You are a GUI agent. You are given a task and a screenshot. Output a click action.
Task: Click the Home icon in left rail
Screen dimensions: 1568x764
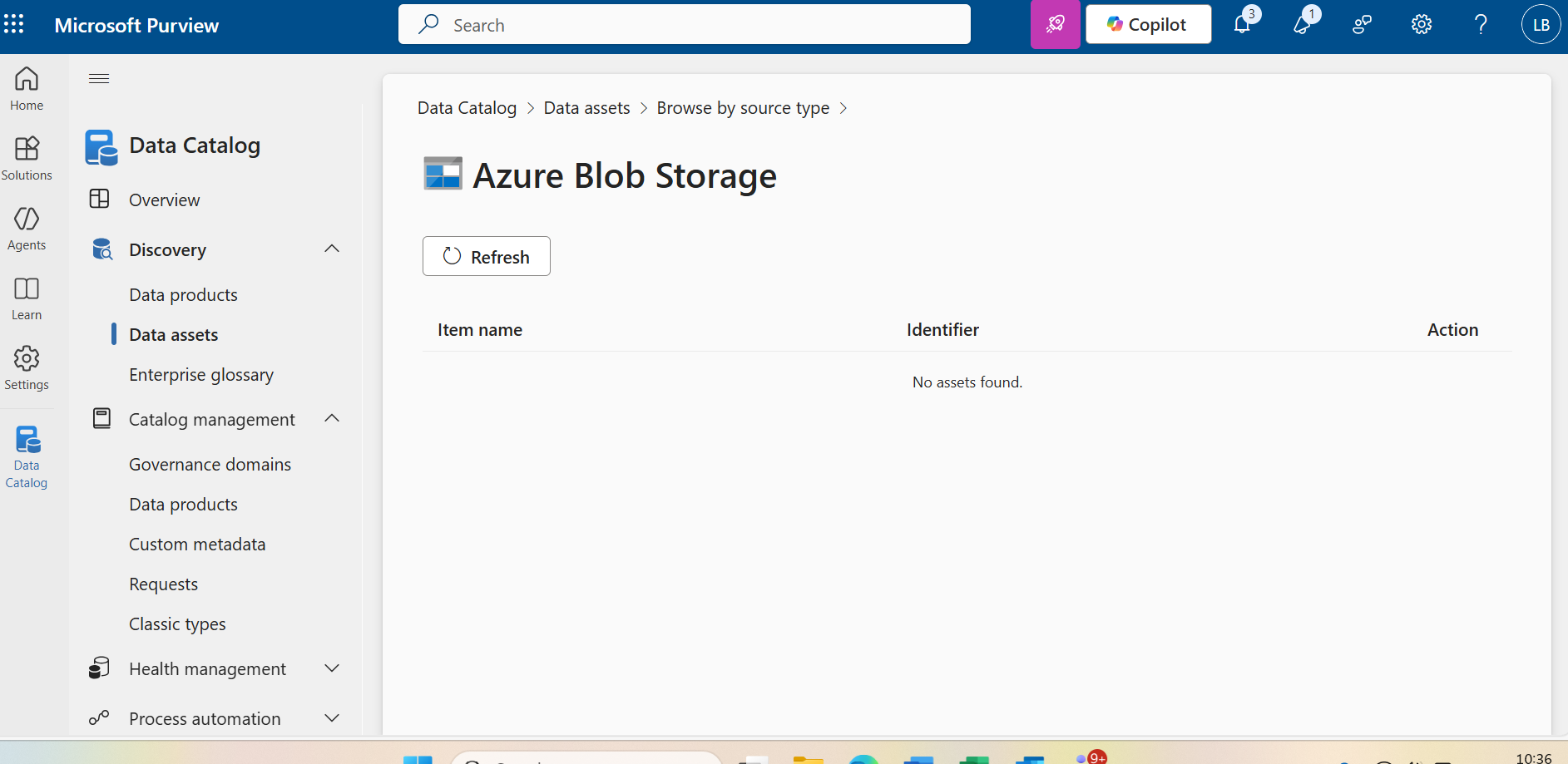(x=26, y=88)
